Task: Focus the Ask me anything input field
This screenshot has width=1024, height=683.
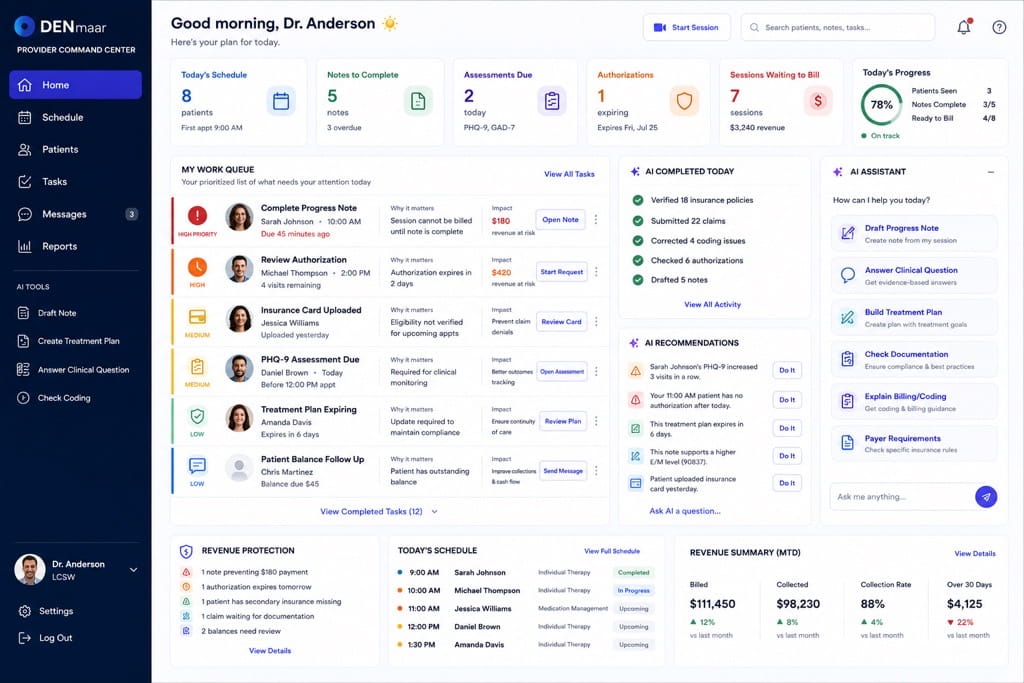Action: pos(901,497)
